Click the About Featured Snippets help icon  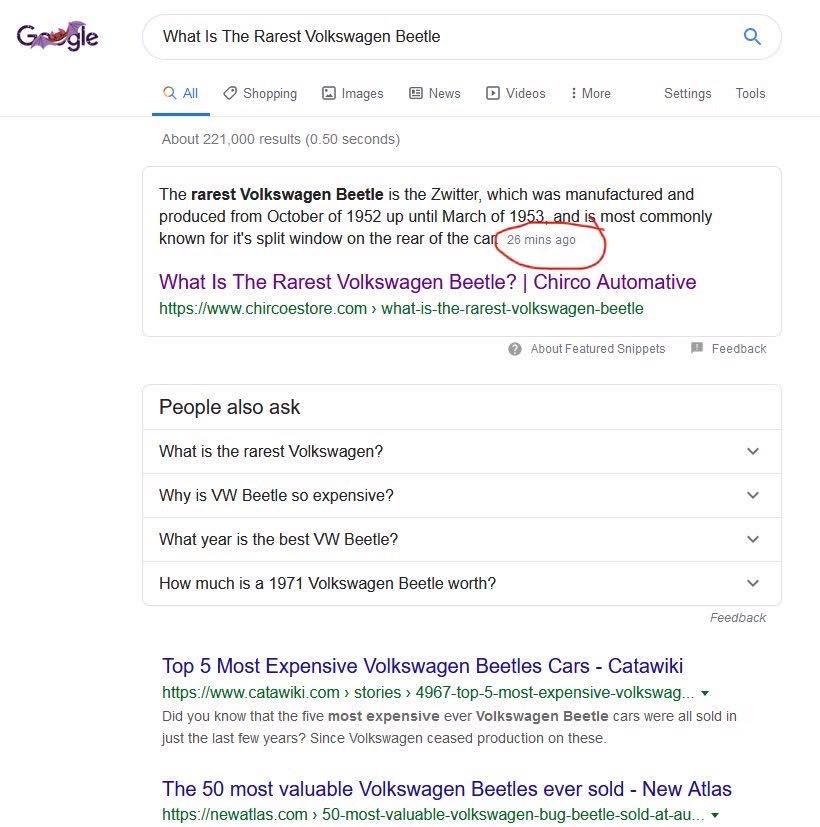pos(515,349)
